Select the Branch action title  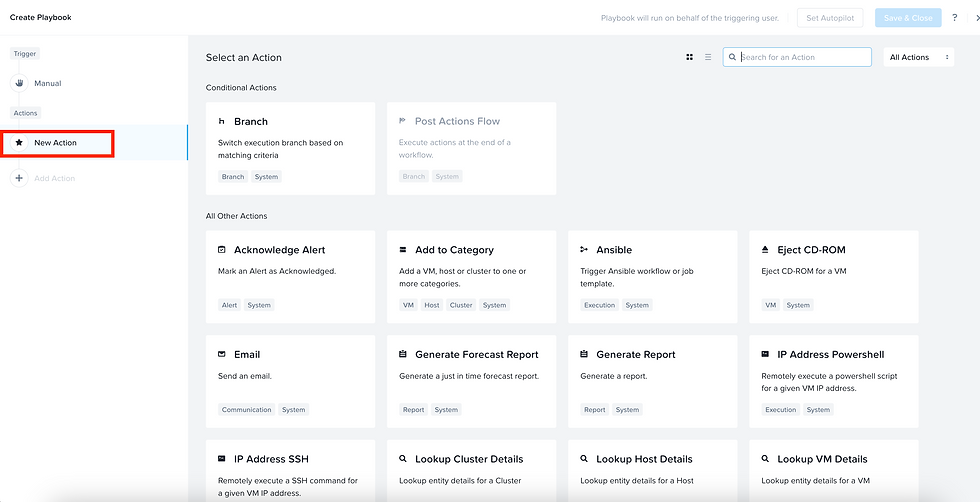pyautogui.click(x=251, y=121)
